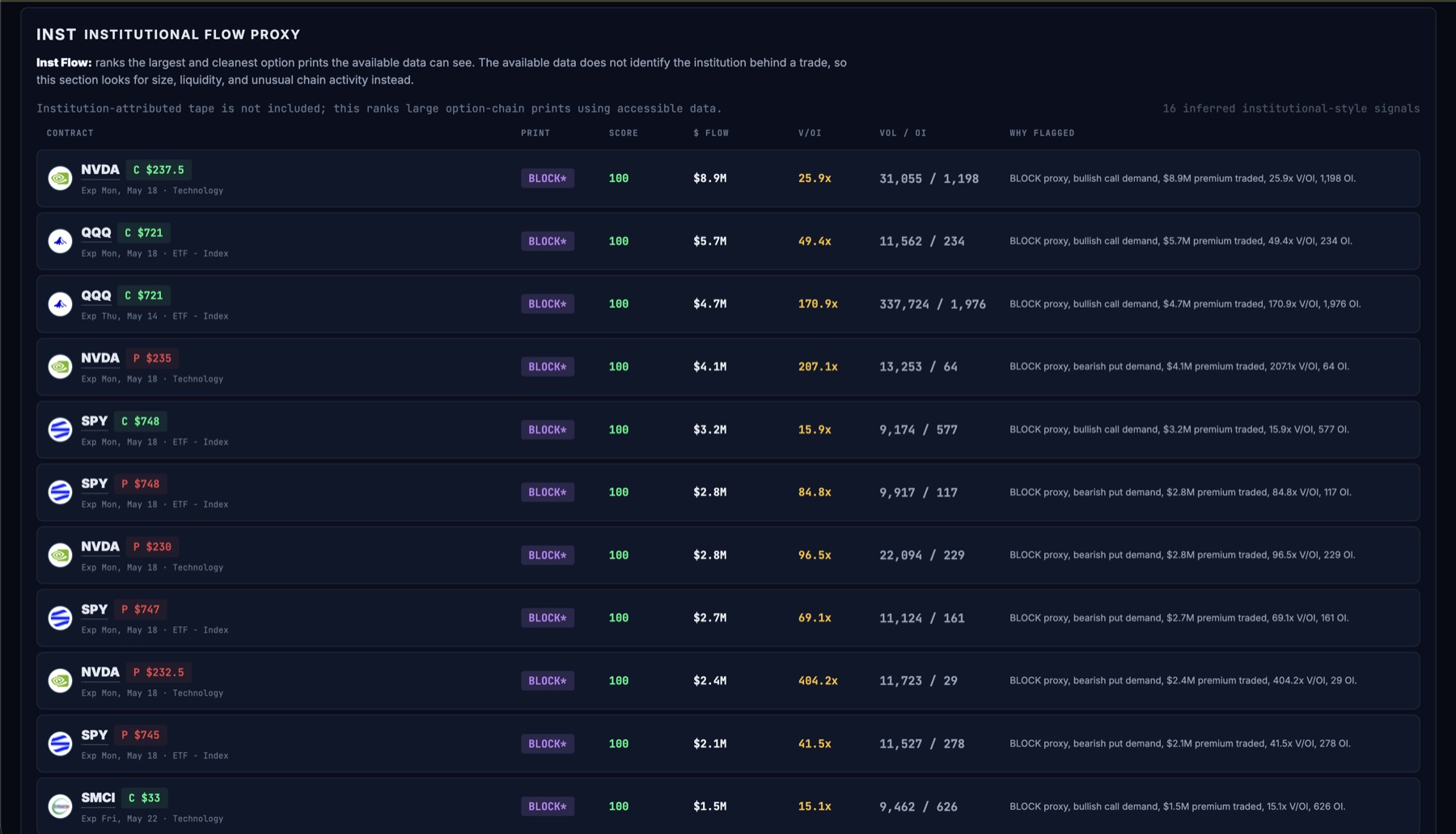Click the QQQ logo in the $5.7M flow row
1456x834 pixels.
click(x=60, y=241)
